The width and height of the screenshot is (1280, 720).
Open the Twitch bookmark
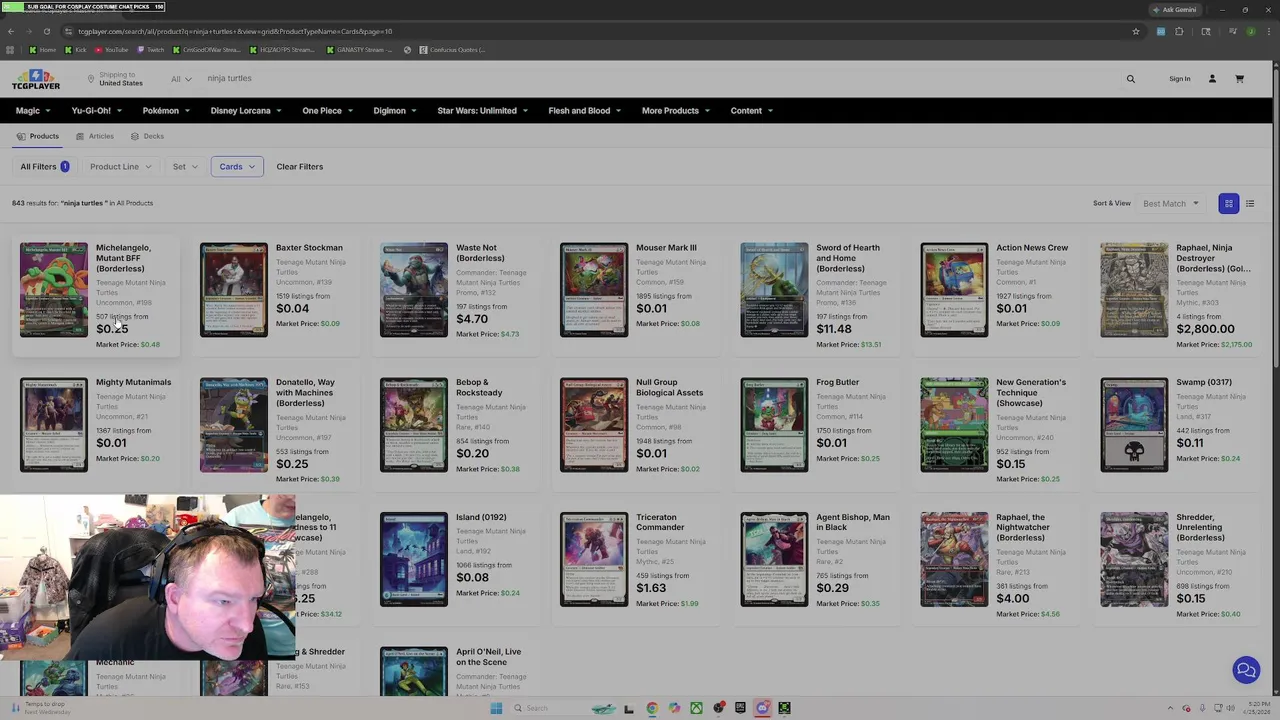pos(151,50)
